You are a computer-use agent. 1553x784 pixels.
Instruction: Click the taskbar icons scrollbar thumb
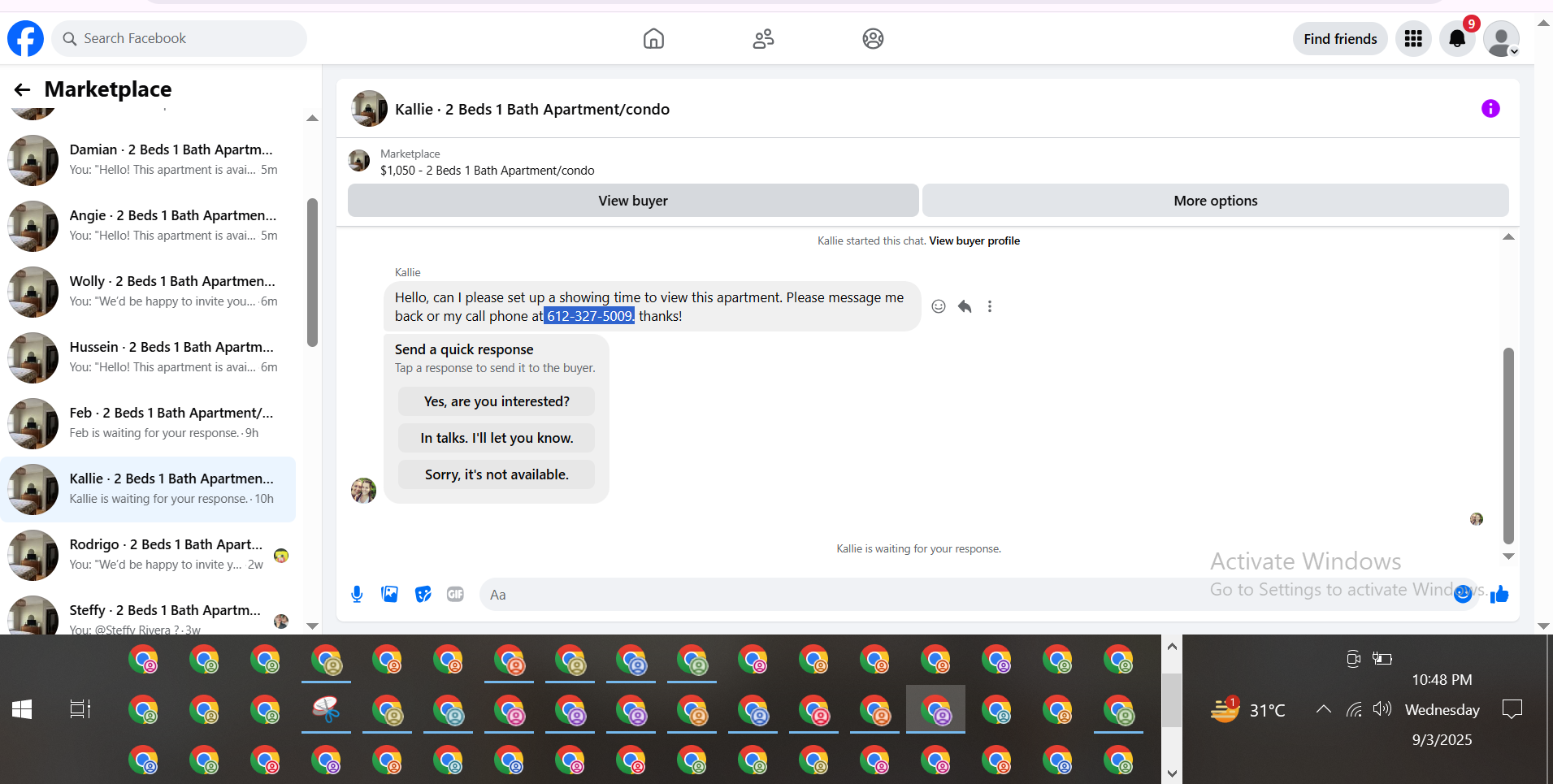coord(1172,700)
